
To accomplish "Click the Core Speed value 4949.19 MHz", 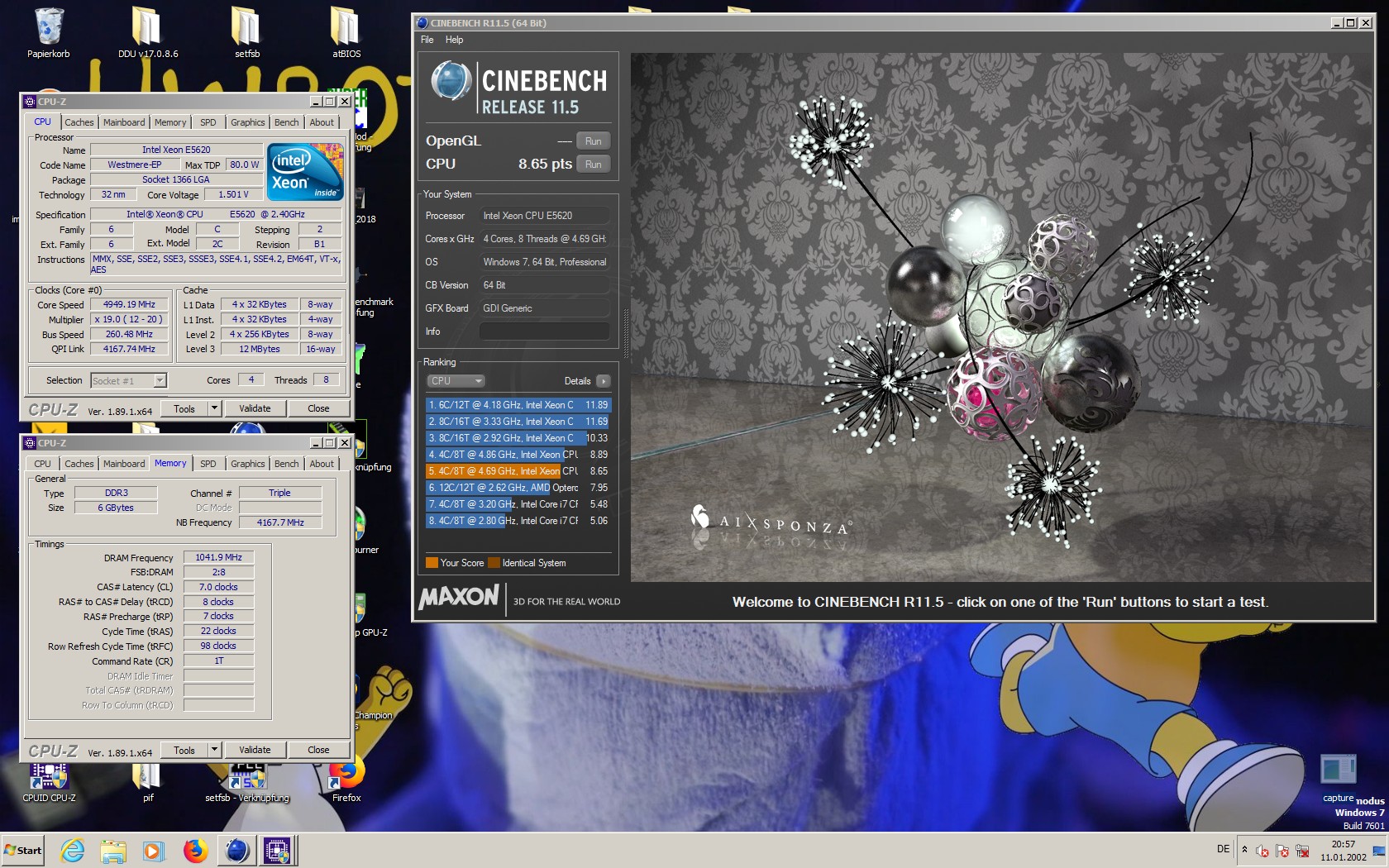I will click(129, 304).
